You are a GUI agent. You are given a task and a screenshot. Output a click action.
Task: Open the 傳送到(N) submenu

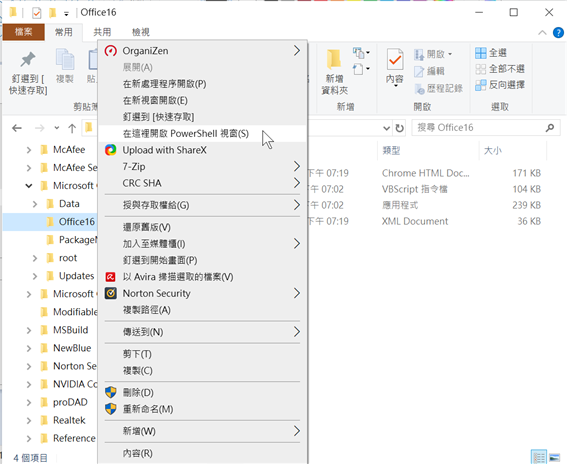pyautogui.click(x=202, y=332)
